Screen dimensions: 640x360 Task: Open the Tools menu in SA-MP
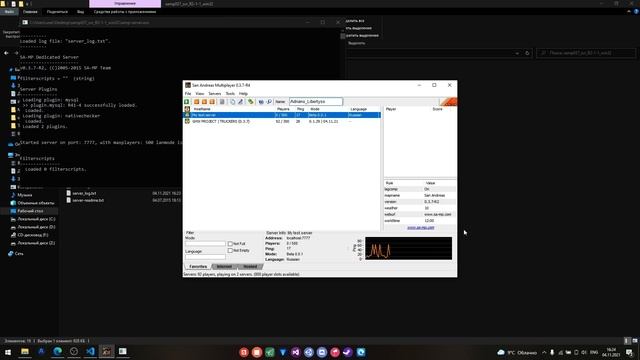point(230,93)
